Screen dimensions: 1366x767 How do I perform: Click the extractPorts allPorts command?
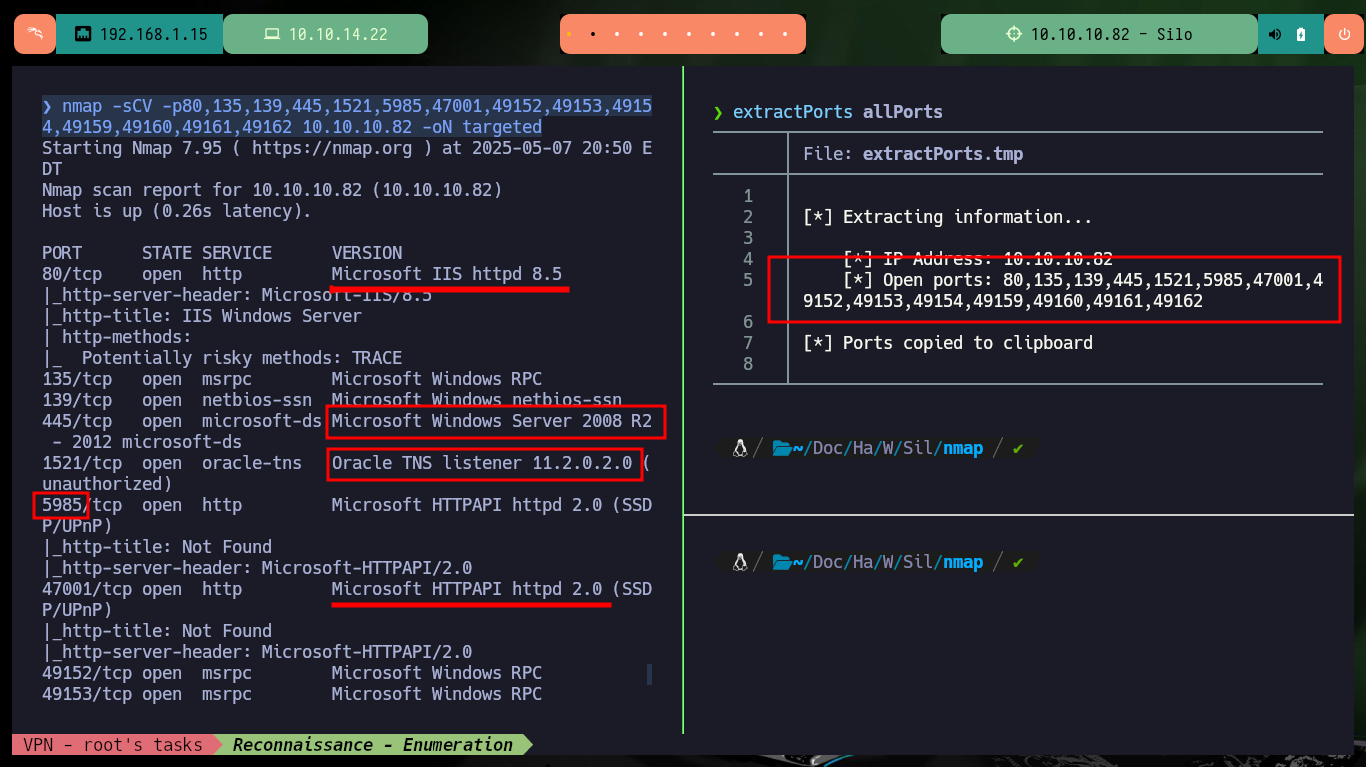(838, 112)
